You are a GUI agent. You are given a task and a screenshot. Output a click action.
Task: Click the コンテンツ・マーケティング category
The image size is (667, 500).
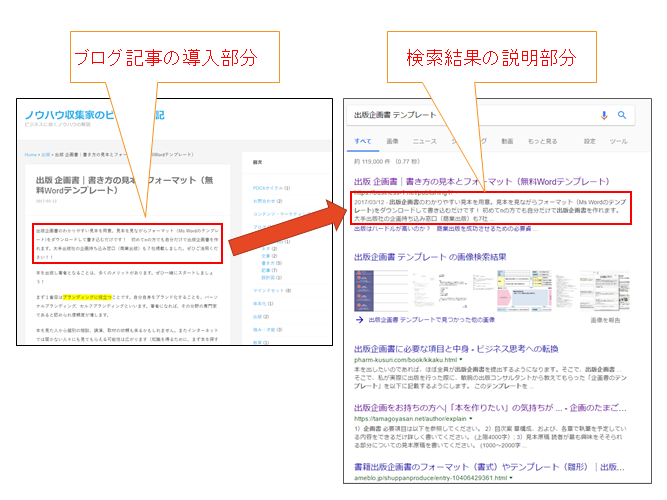(x=282, y=214)
